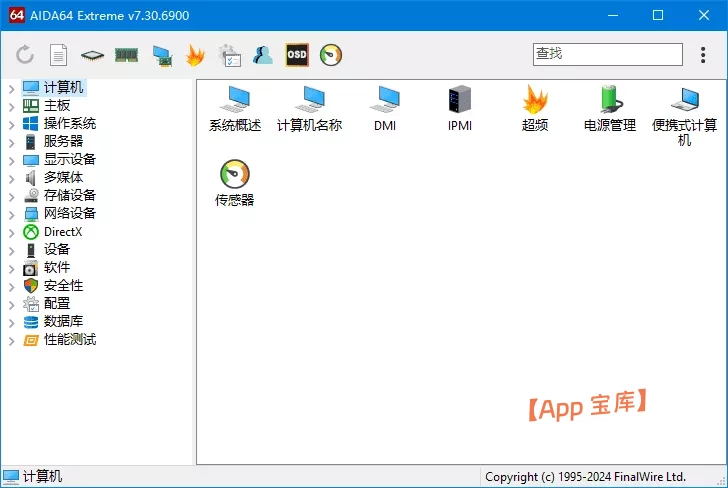This screenshot has height=488, width=728.
Task: Select 显示设备 in the sidebar tree
Action: [59, 159]
